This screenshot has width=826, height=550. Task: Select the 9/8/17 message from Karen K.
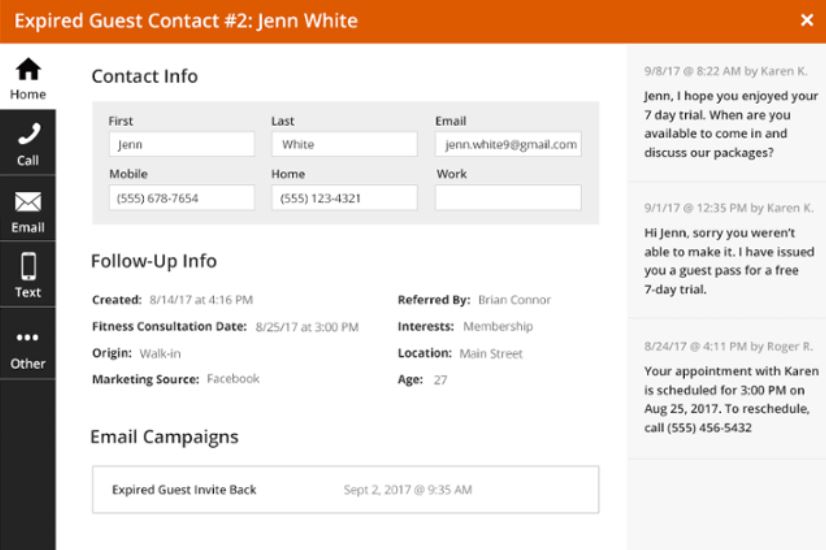click(x=726, y=115)
